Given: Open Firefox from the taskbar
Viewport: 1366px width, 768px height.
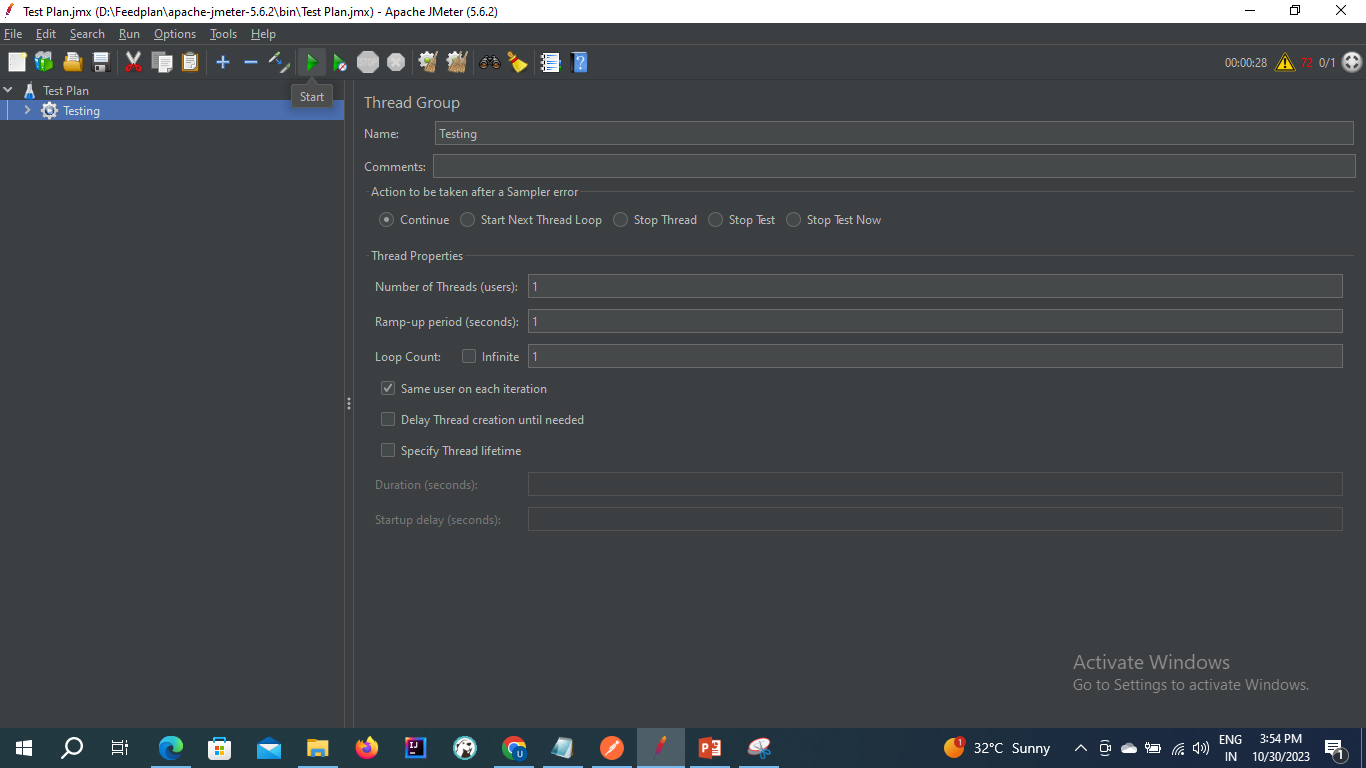Looking at the screenshot, I should (367, 748).
